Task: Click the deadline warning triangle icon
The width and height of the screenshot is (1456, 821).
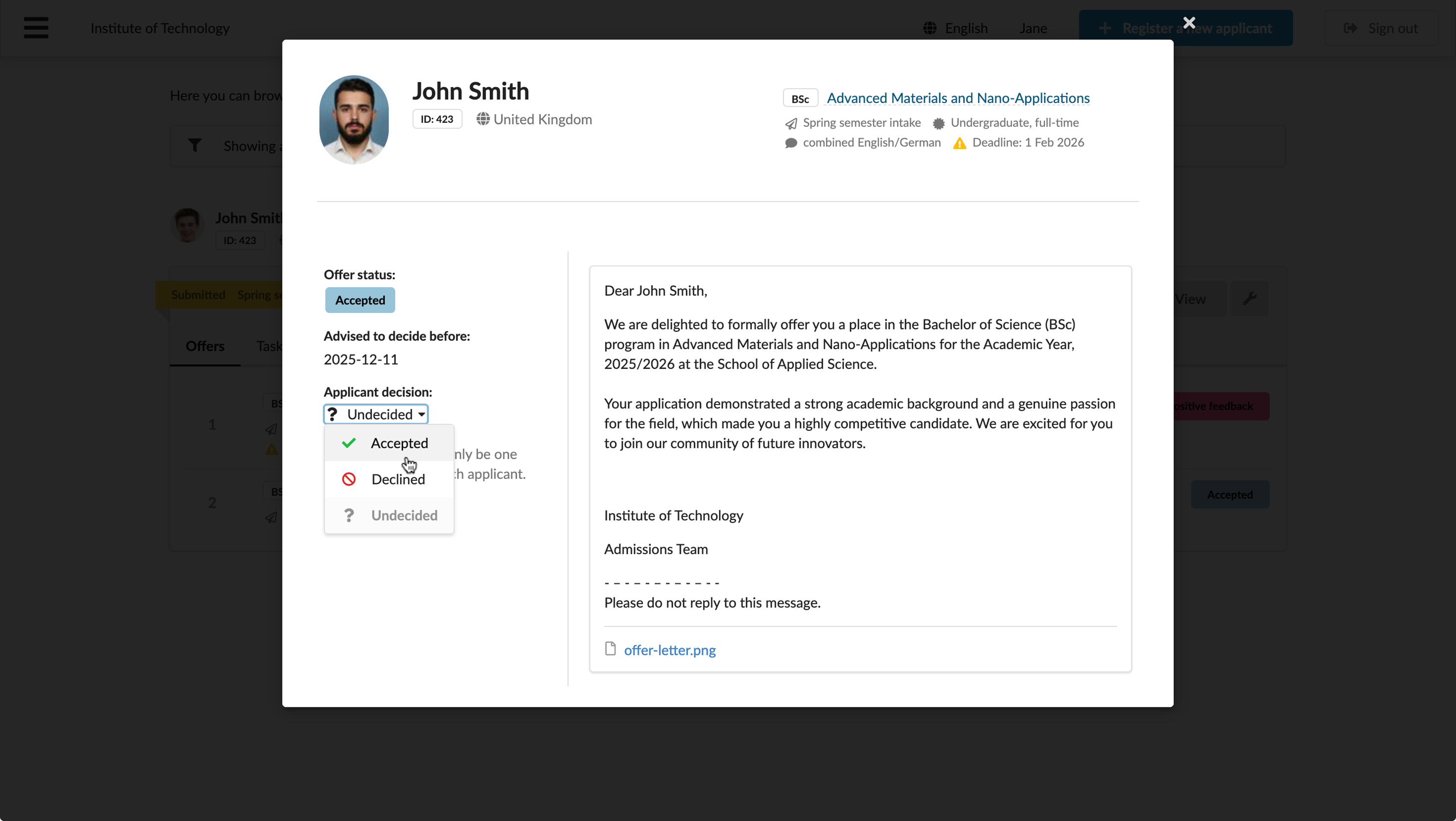Action: (x=960, y=143)
